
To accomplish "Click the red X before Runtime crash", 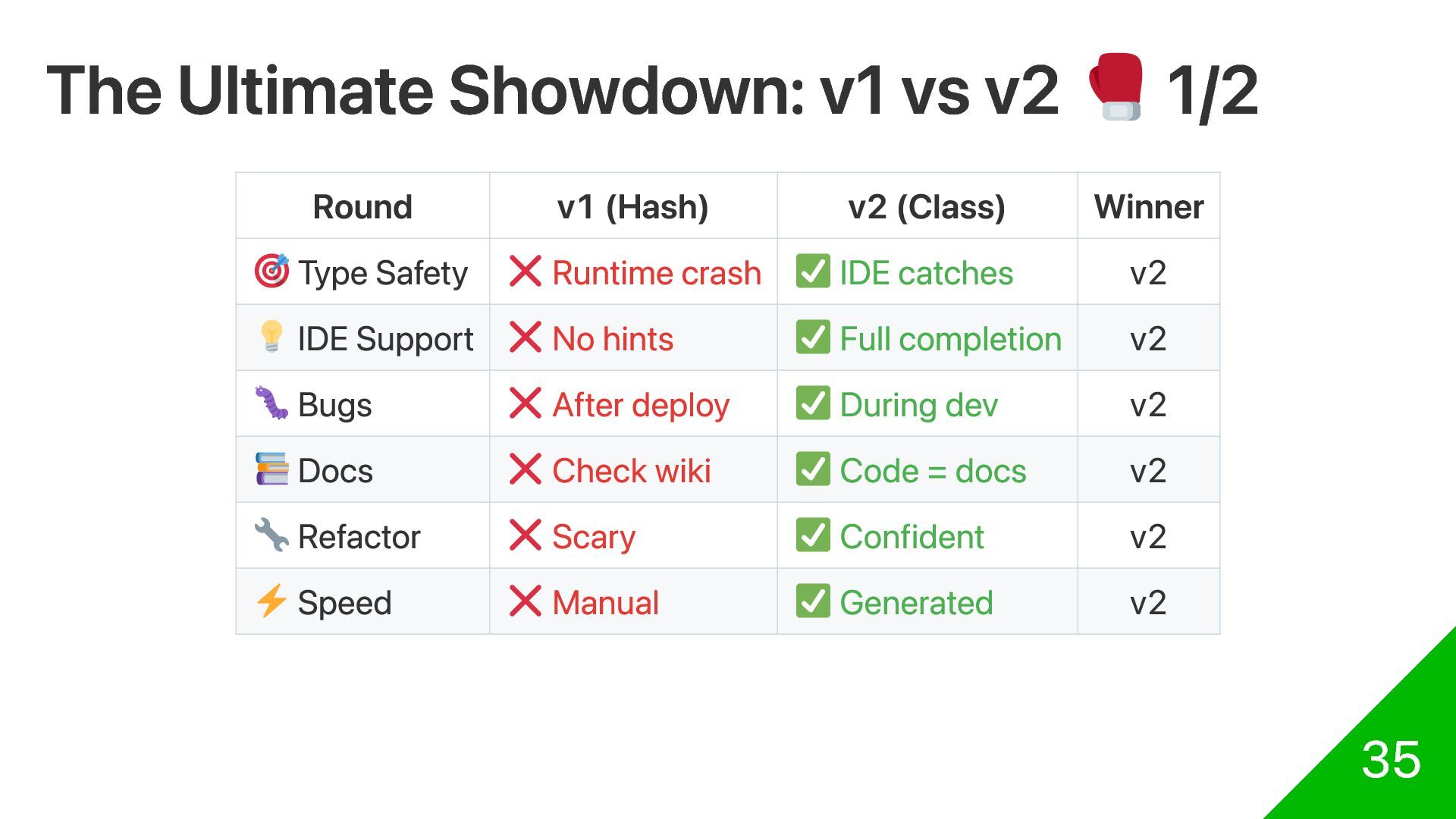I will [x=526, y=271].
